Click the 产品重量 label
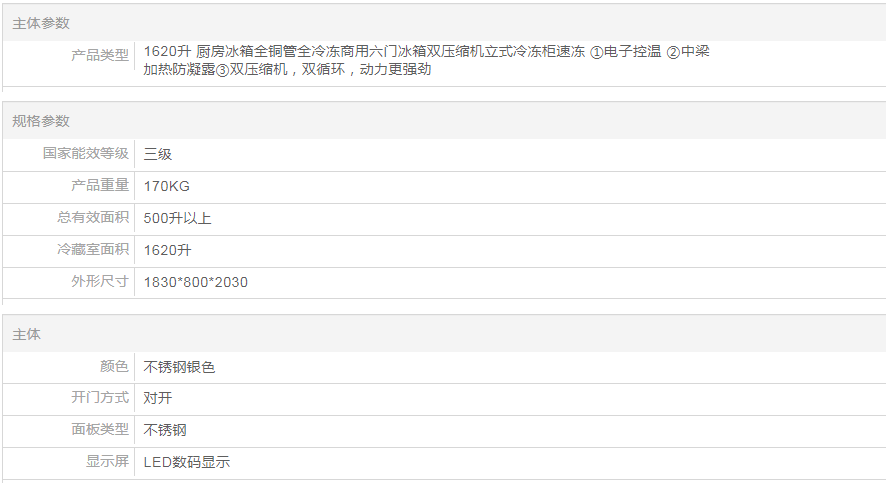Viewport: 890px width, 483px height. 100,186
